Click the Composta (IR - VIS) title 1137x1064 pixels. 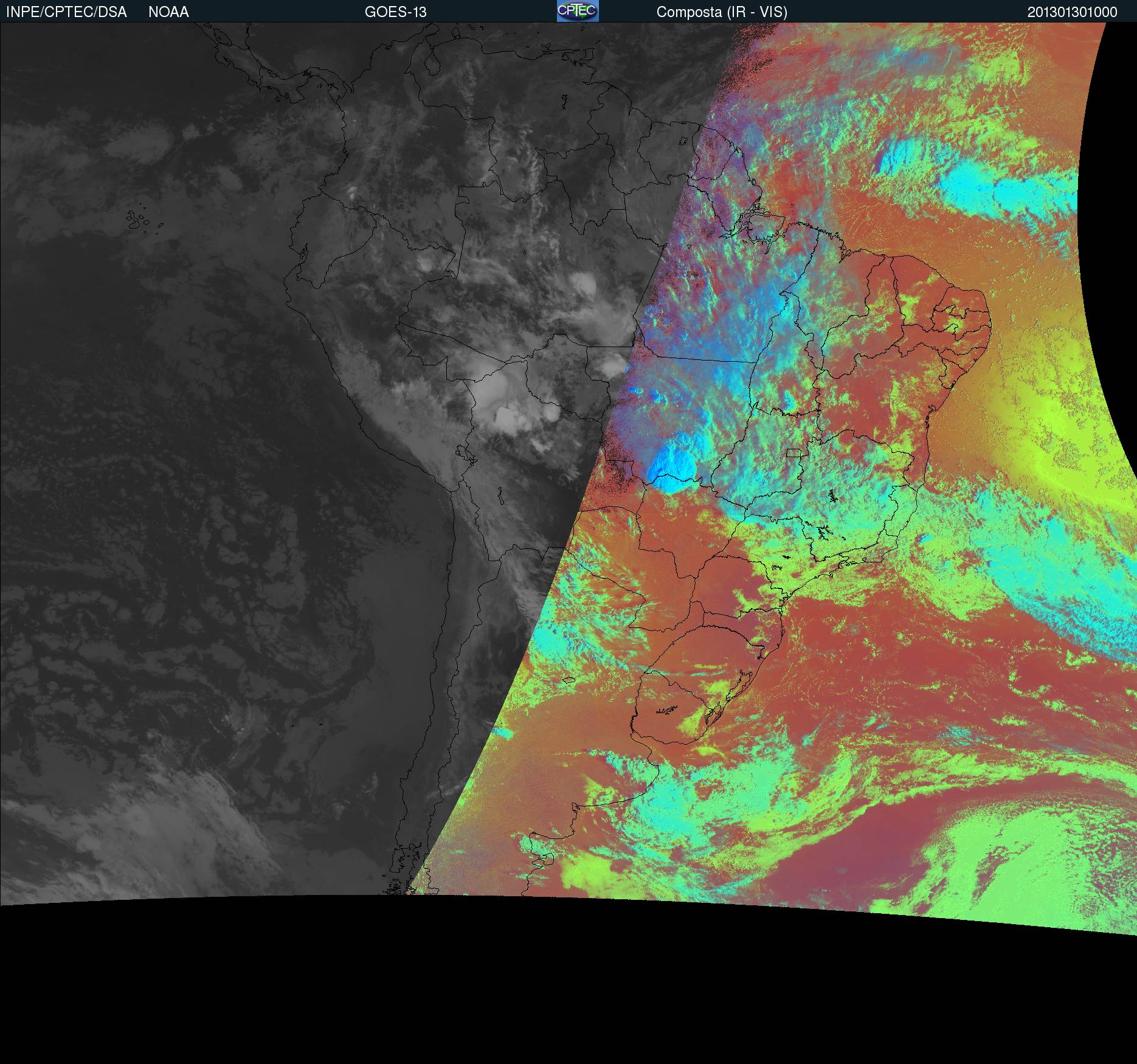pos(722,12)
